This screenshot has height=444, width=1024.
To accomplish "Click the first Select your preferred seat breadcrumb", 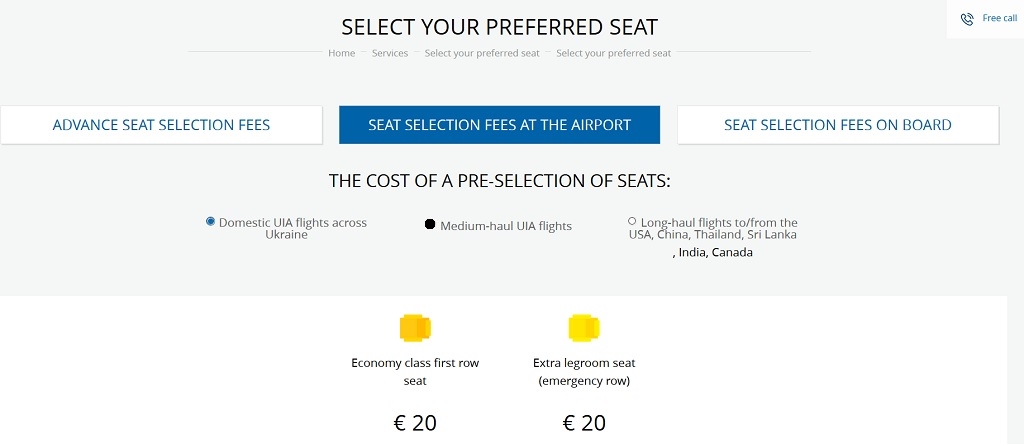I will click(482, 54).
